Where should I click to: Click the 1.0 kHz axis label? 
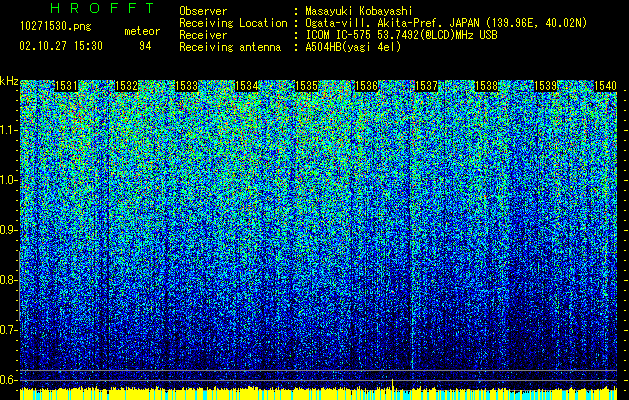coord(8,180)
